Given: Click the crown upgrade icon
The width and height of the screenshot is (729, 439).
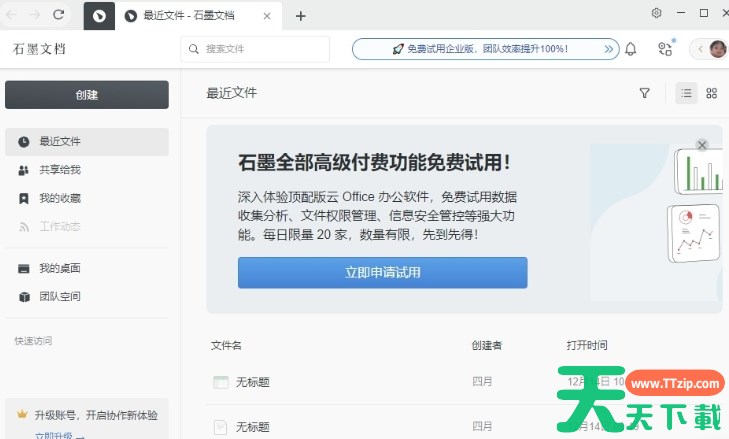Looking at the screenshot, I should [22, 414].
